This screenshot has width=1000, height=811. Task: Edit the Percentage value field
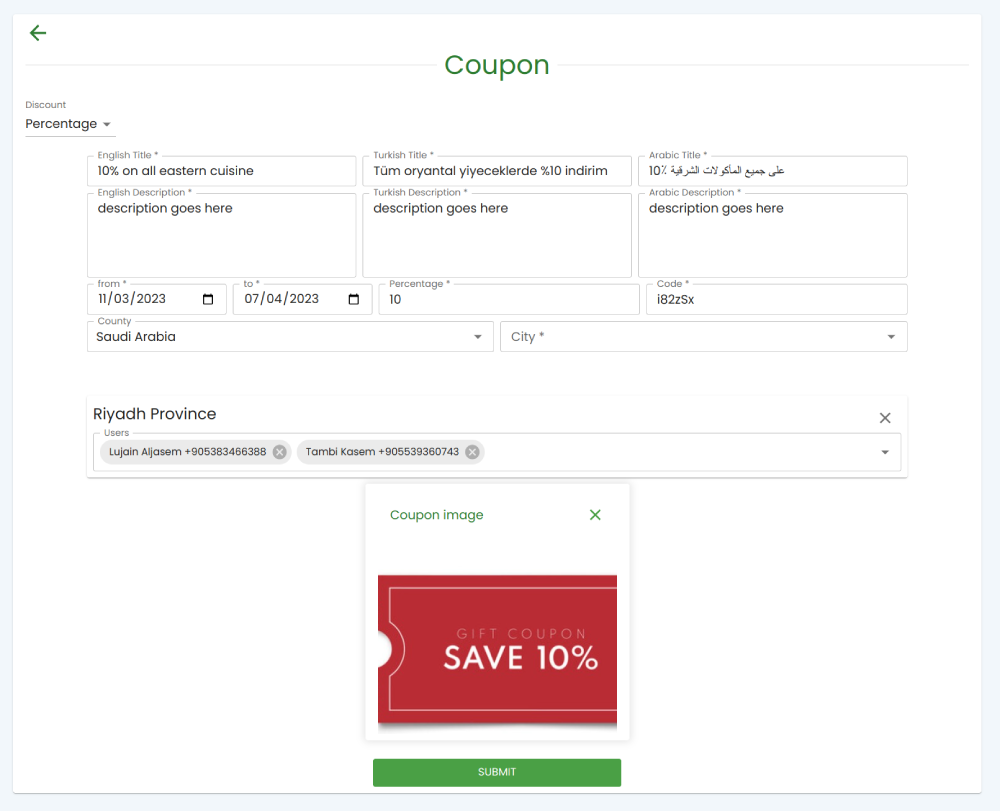[509, 299]
